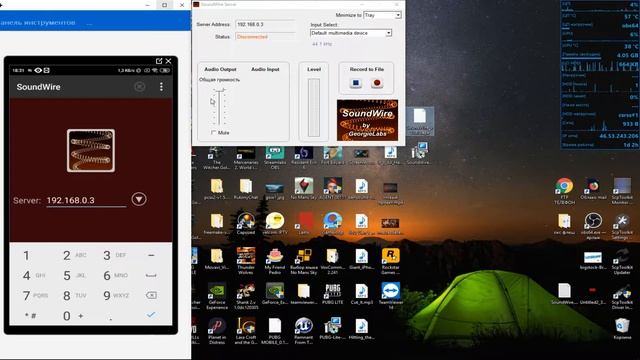Viewport: 640px width, 360px height.
Task: Click the Level meter bar
Action: point(313,108)
